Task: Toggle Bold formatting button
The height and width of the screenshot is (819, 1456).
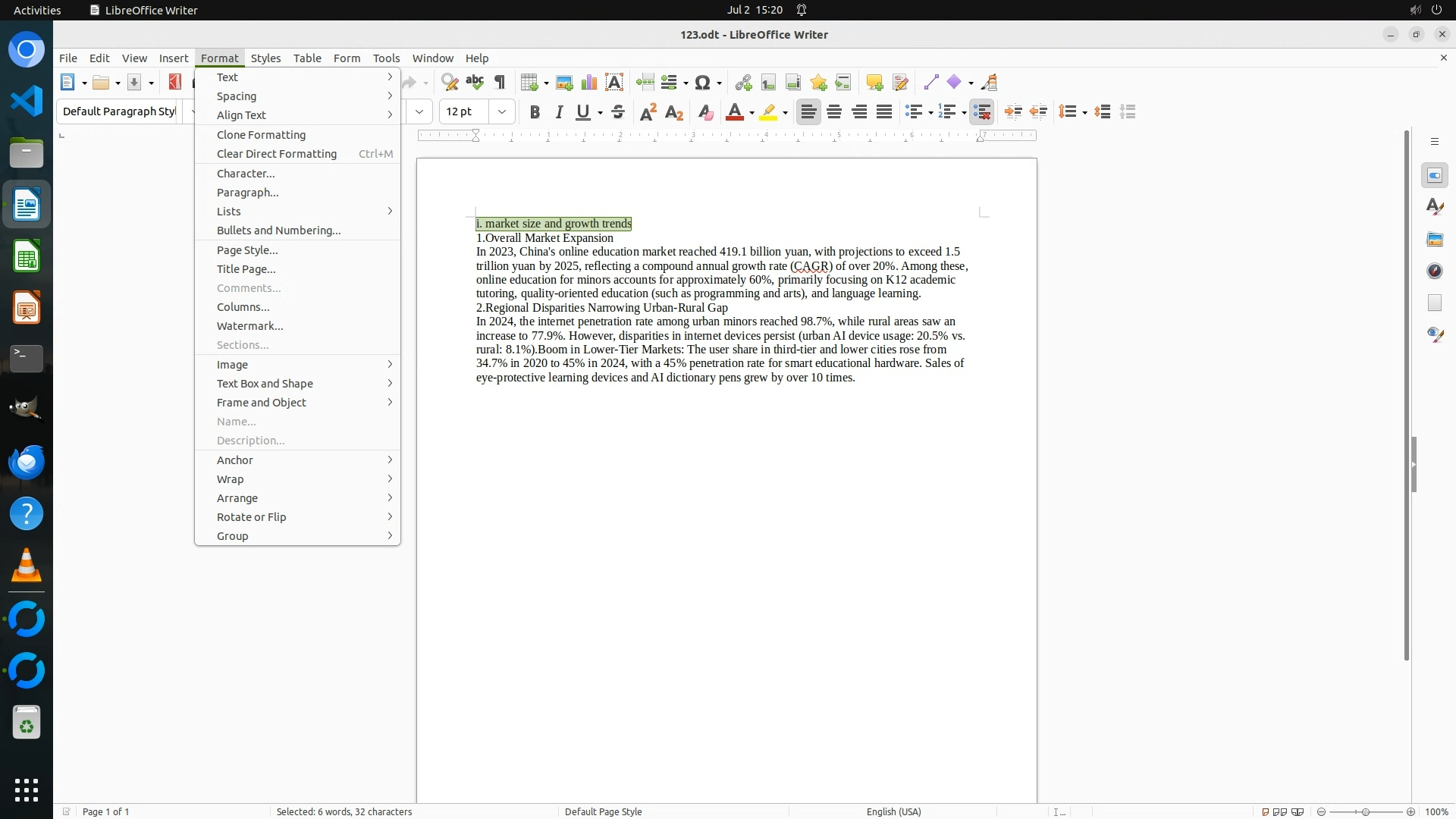Action: 535,112
